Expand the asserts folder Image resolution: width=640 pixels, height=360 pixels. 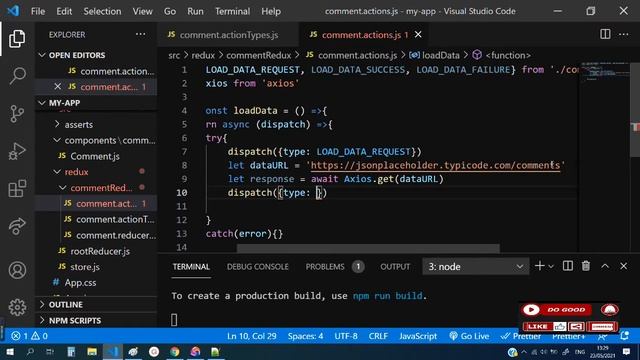[x=78, y=124]
